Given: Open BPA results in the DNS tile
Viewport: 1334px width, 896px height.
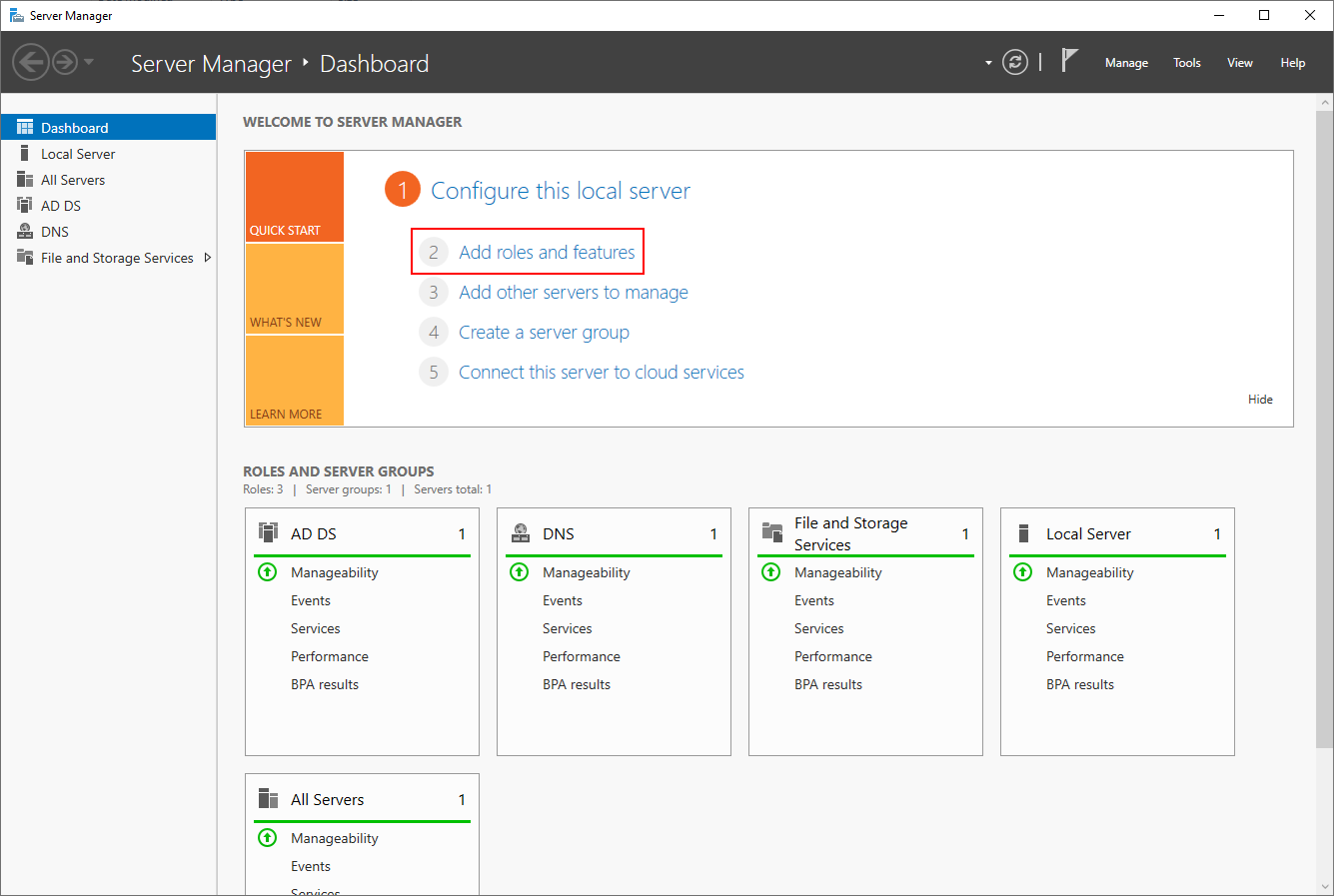Looking at the screenshot, I should pos(577,684).
